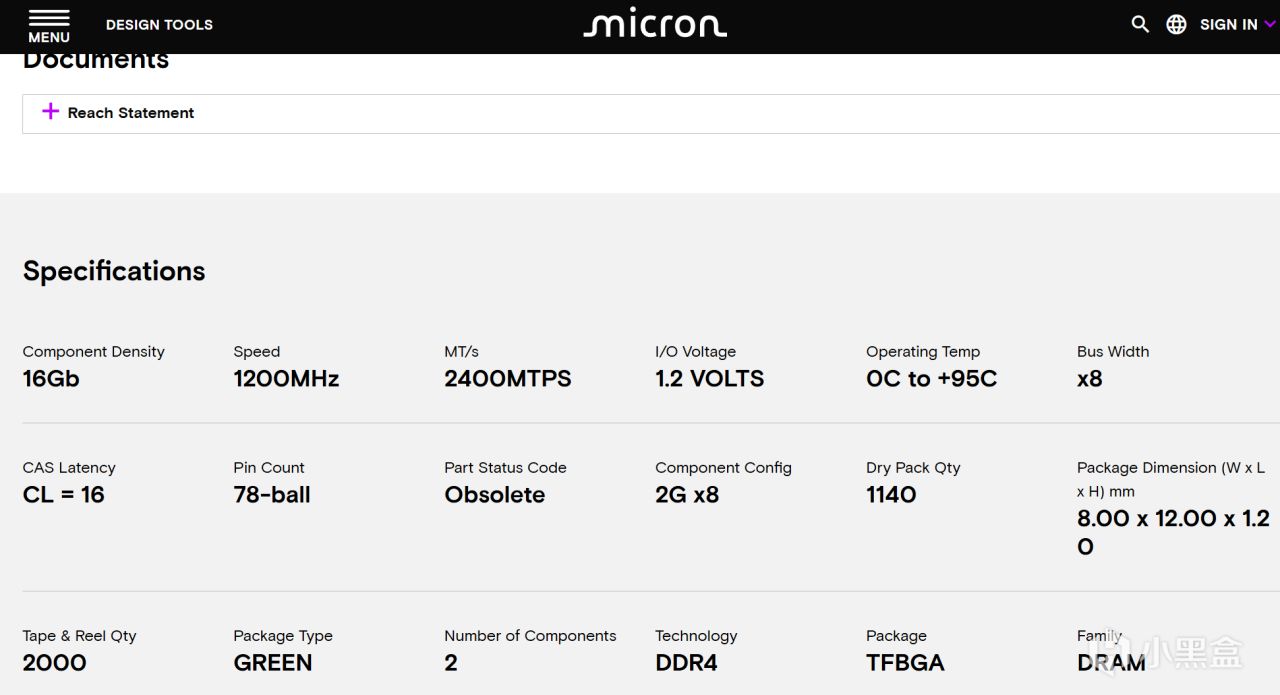This screenshot has height=695, width=1280.
Task: Click the MENU label in header
Action: (49, 38)
